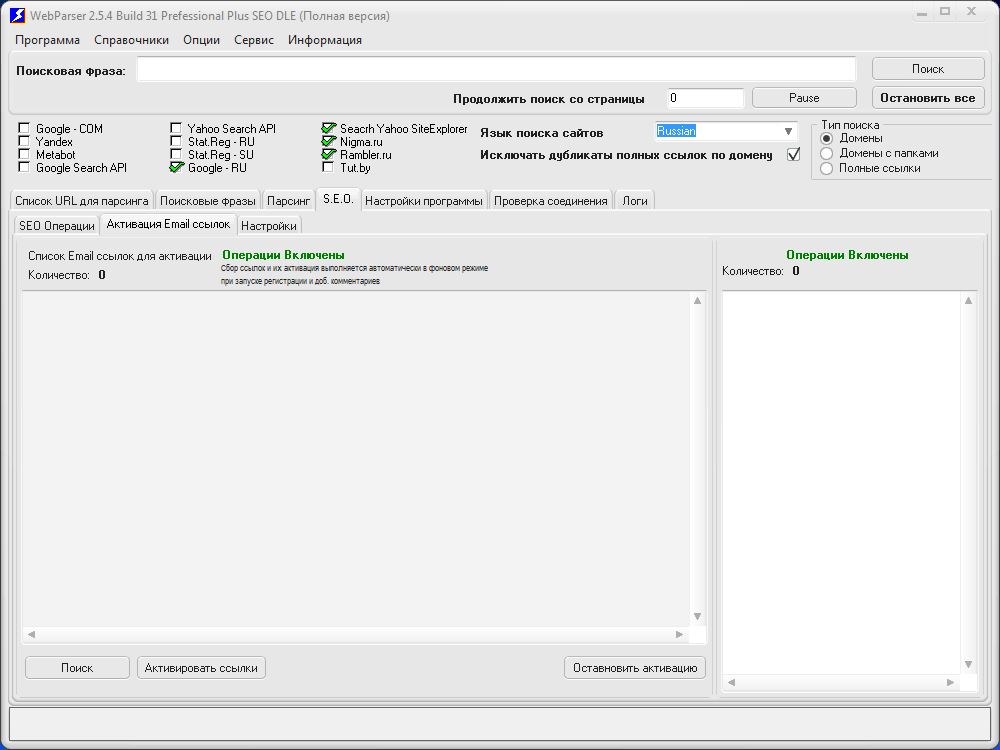
Task: Open the Настройки sub-tab
Action: click(x=268, y=226)
